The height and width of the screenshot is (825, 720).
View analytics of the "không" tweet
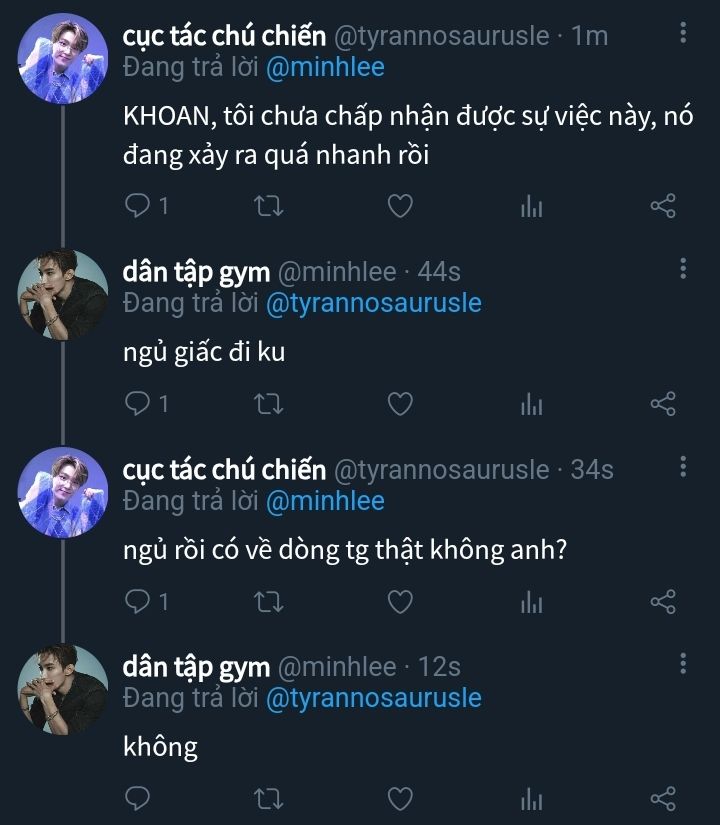(x=531, y=799)
